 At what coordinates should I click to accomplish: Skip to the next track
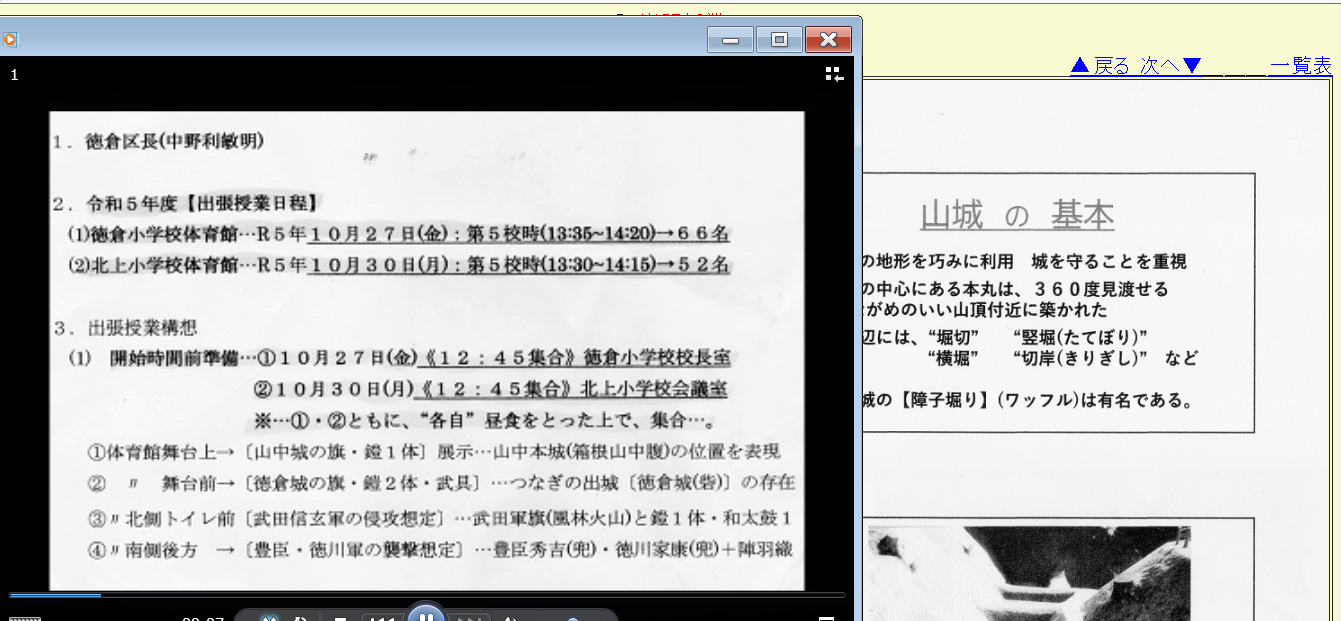[468, 619]
